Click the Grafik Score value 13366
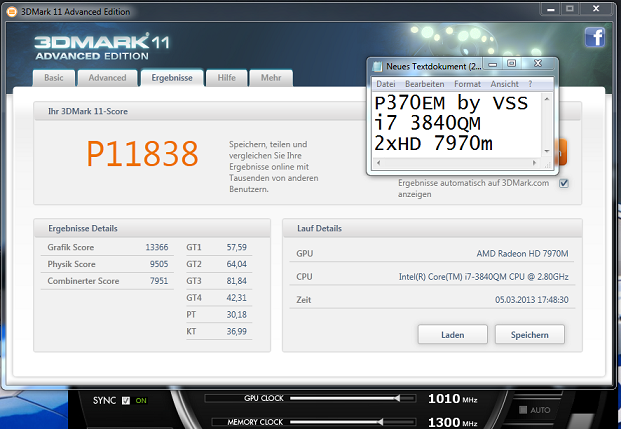 (157, 247)
